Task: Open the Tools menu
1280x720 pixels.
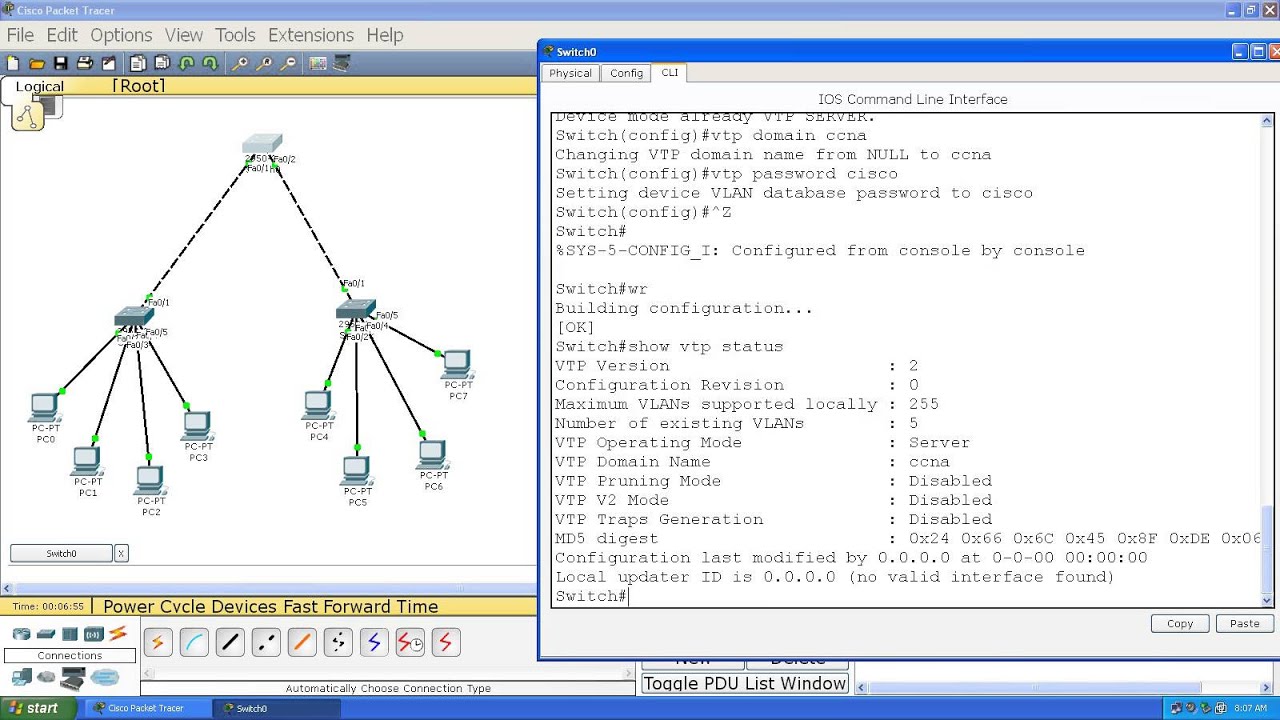Action: 235,35
